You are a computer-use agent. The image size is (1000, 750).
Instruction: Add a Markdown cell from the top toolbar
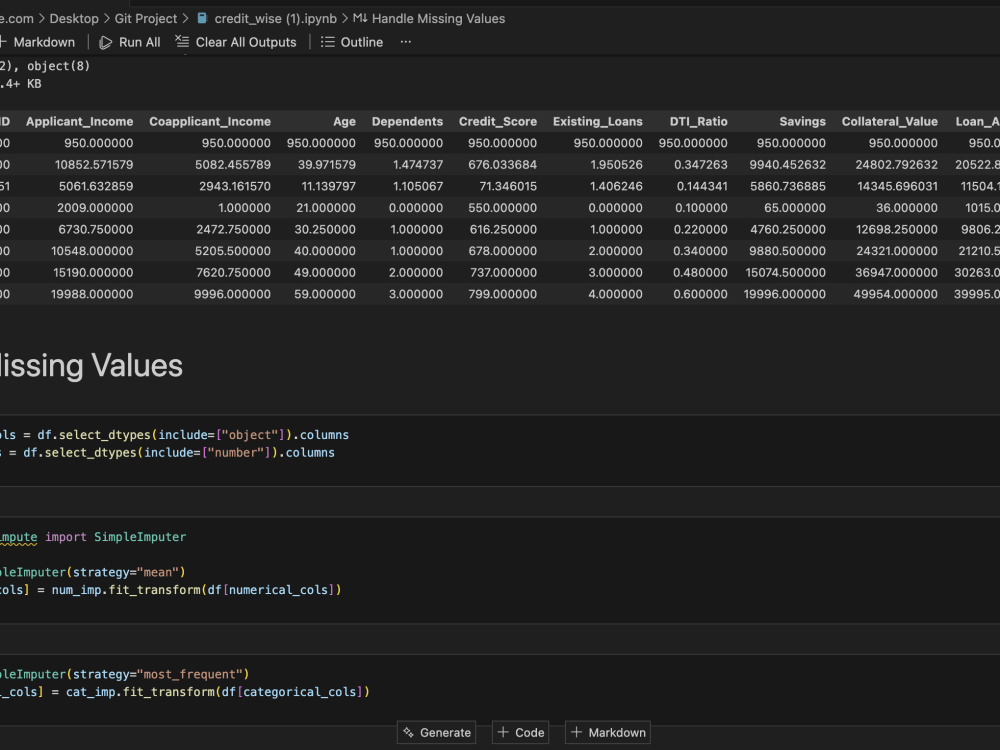click(38, 42)
